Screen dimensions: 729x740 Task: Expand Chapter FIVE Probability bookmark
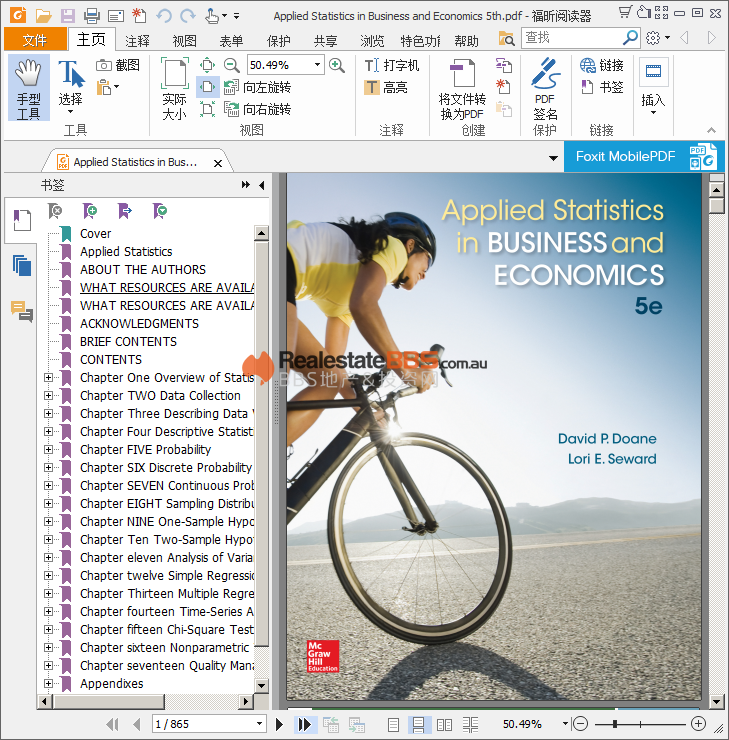click(48, 450)
